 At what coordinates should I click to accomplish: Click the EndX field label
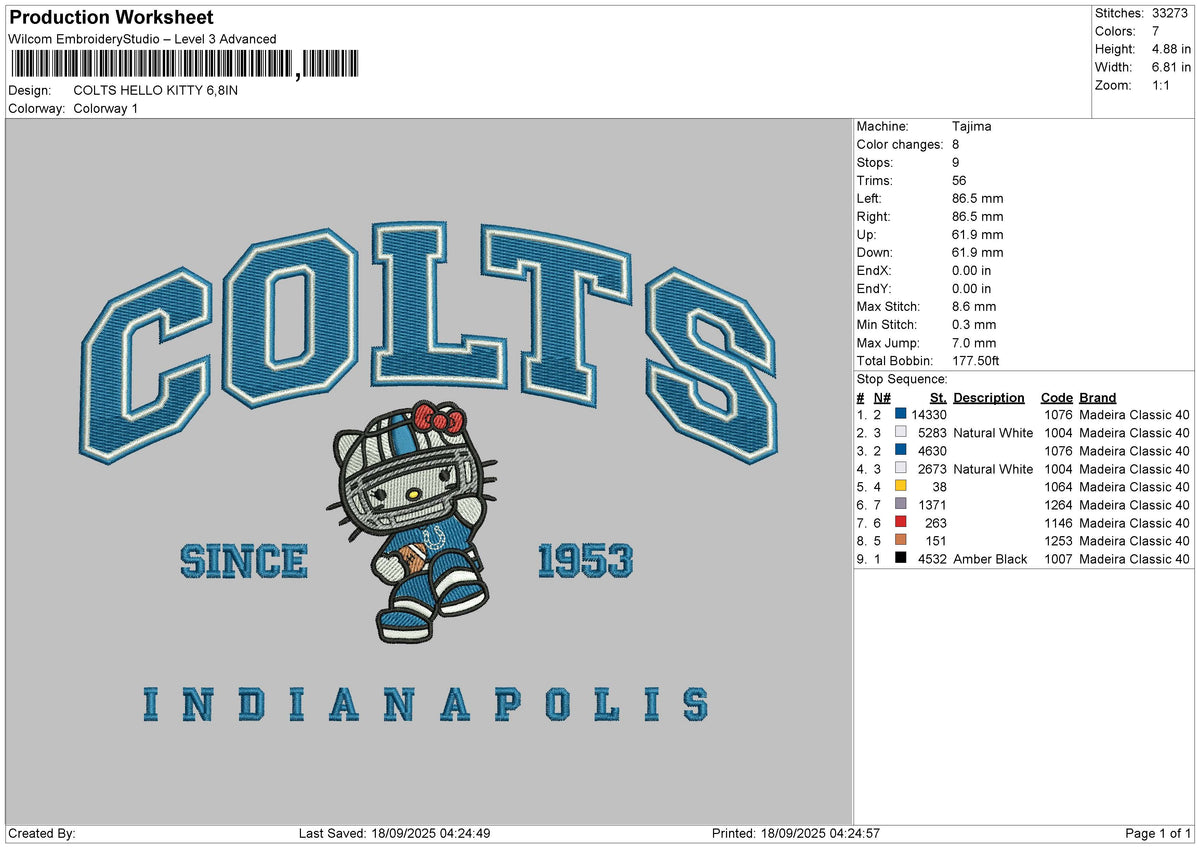coord(874,271)
